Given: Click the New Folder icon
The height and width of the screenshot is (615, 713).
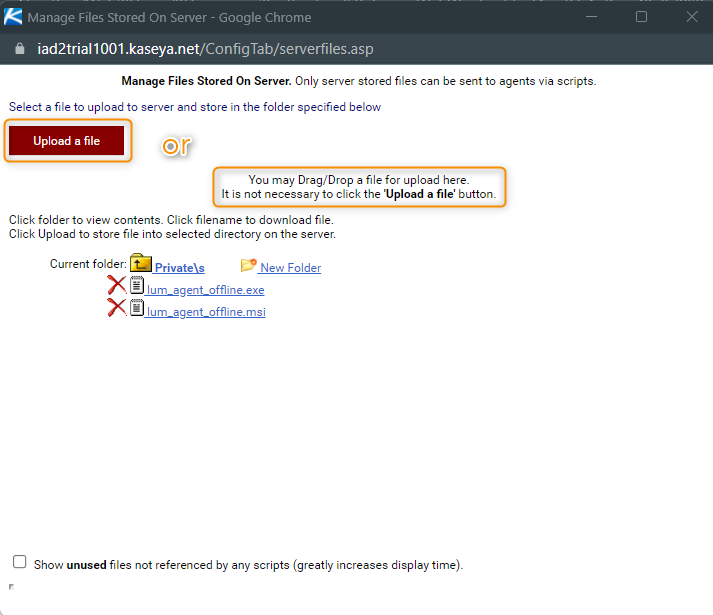Looking at the screenshot, I should pos(248,266).
